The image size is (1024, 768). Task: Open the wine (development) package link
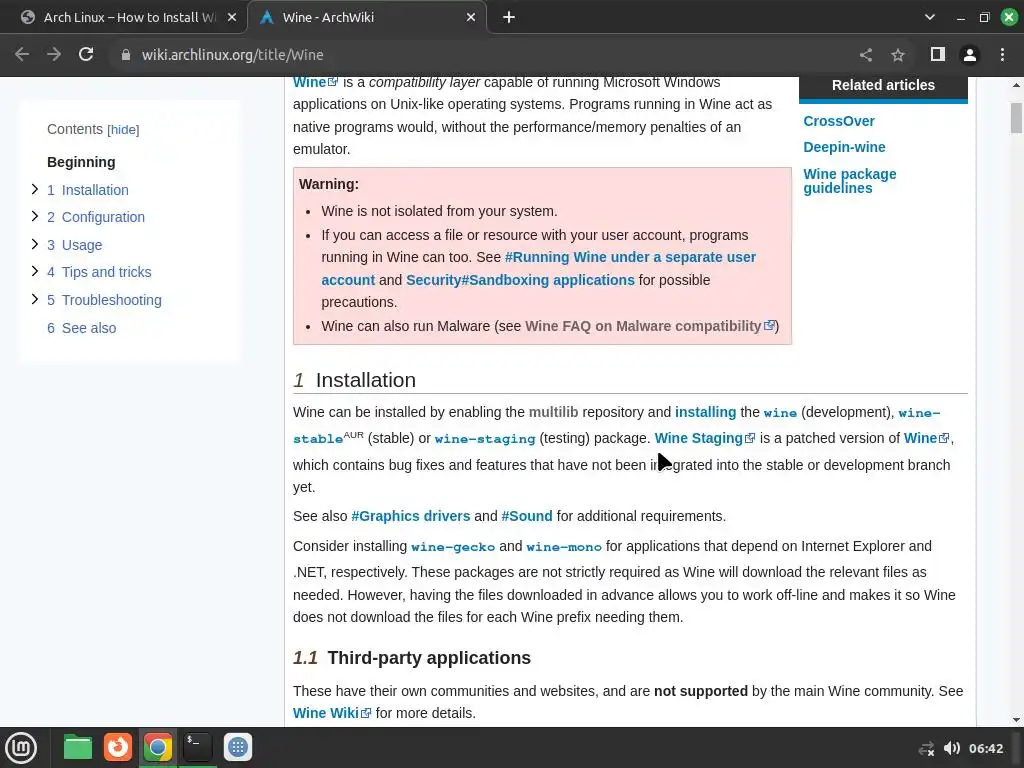780,413
